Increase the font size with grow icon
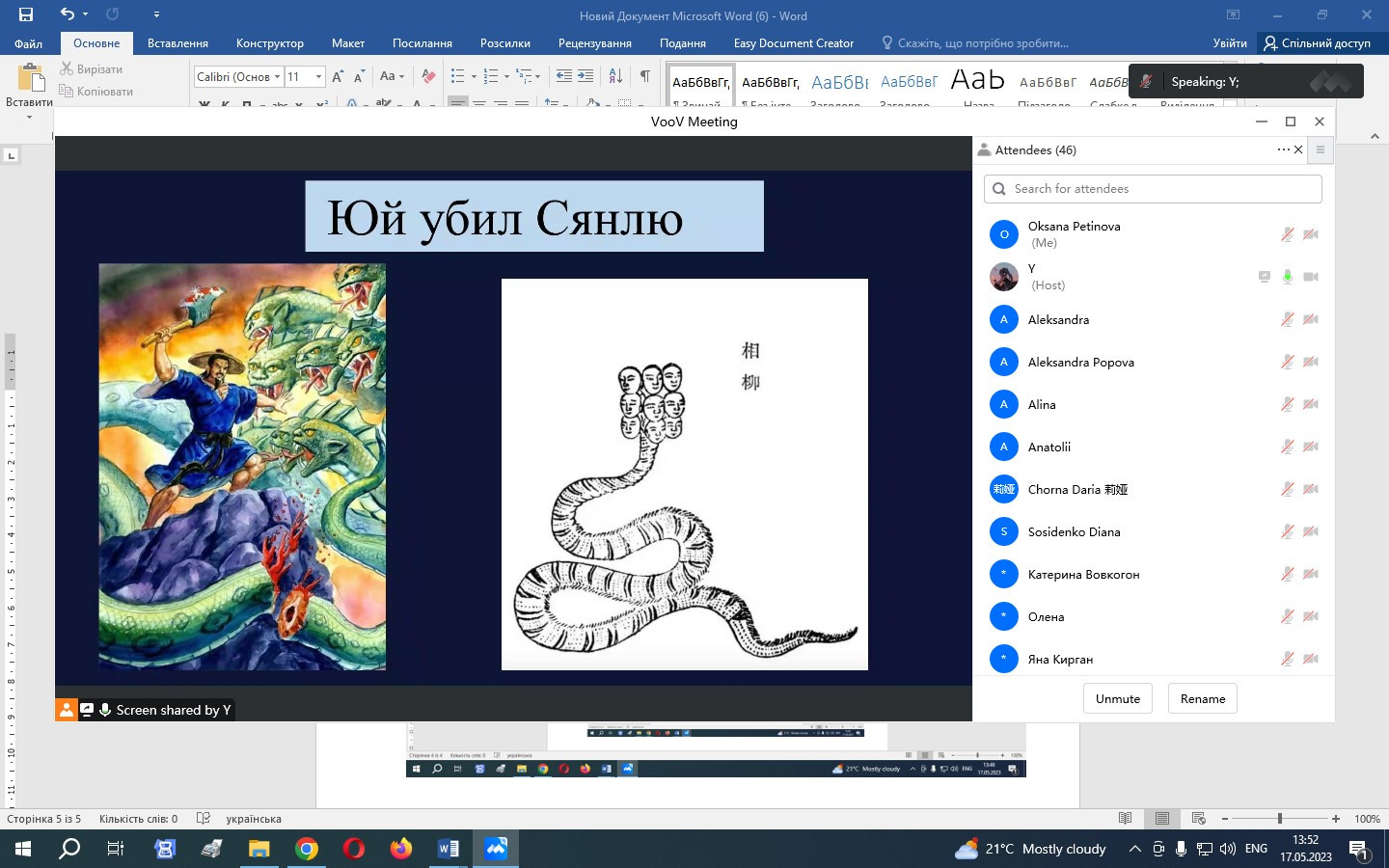The image size is (1389, 868). click(x=338, y=76)
